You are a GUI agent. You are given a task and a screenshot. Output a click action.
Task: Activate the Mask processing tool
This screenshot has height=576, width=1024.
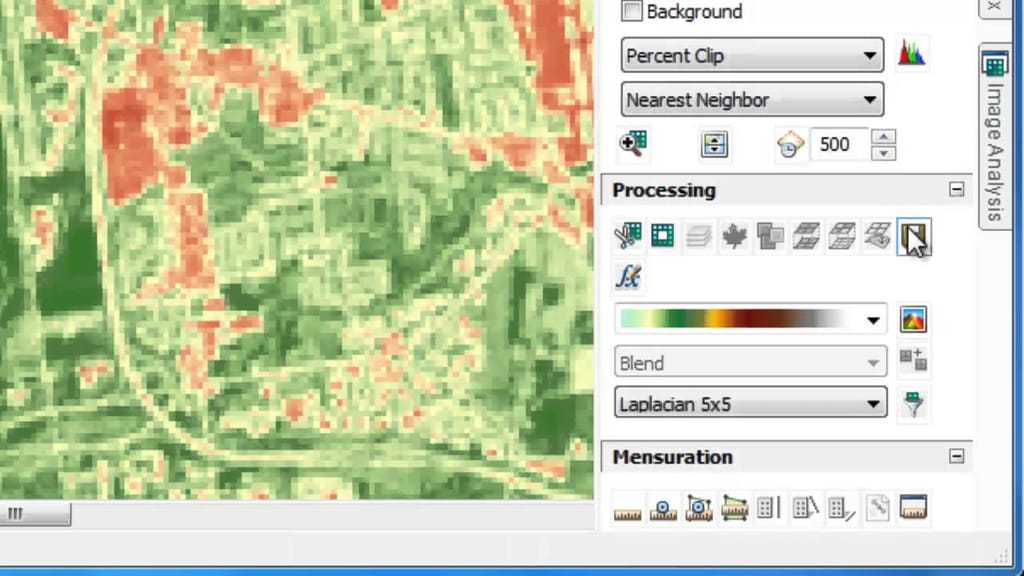tap(665, 236)
